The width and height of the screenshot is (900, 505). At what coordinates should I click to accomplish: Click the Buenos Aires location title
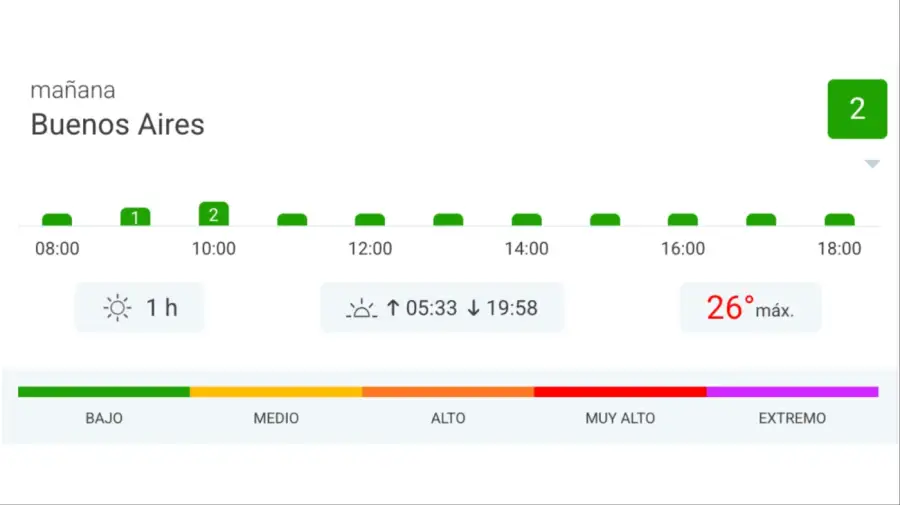(118, 125)
